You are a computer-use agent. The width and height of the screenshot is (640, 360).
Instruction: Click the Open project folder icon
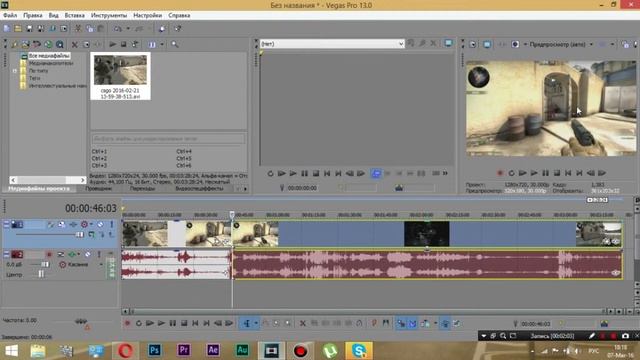click(x=18, y=29)
